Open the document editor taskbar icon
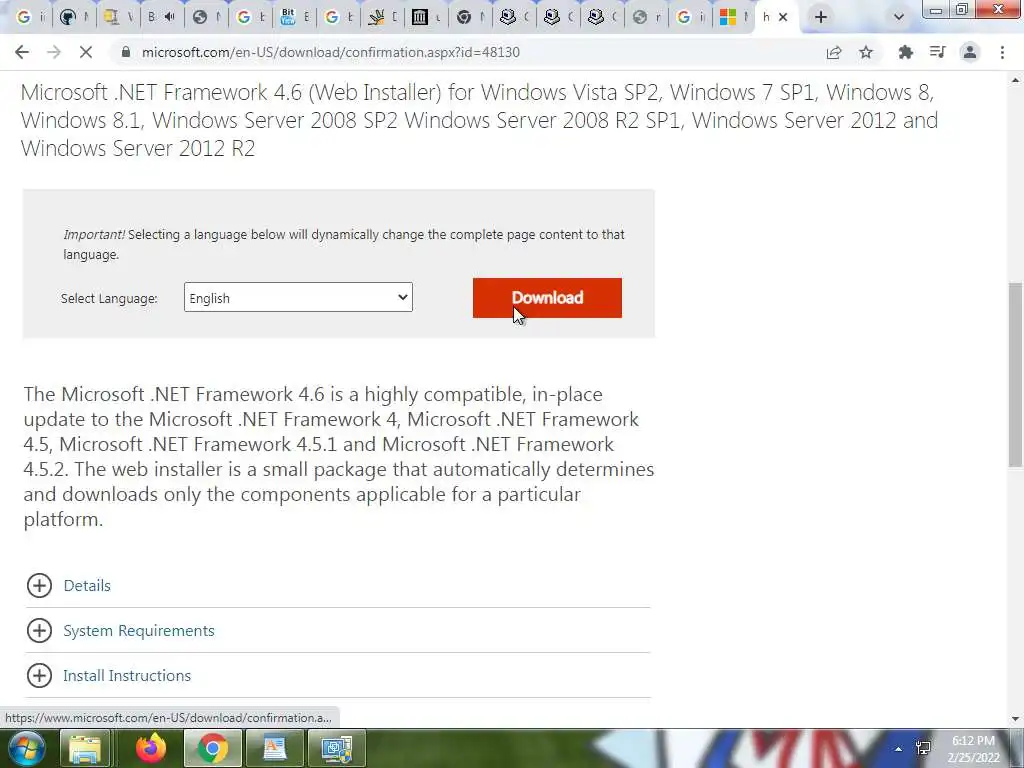This screenshot has width=1024, height=768. pyautogui.click(x=274, y=748)
